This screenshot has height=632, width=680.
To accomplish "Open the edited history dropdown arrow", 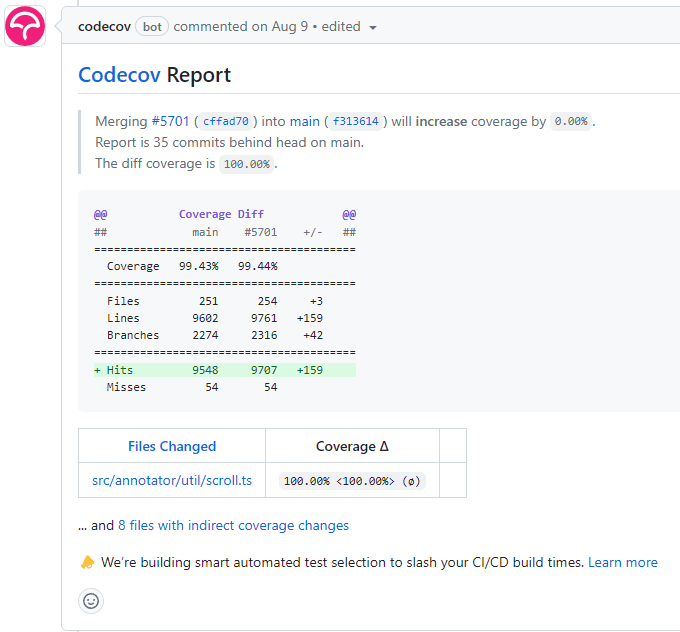I will (x=373, y=28).
